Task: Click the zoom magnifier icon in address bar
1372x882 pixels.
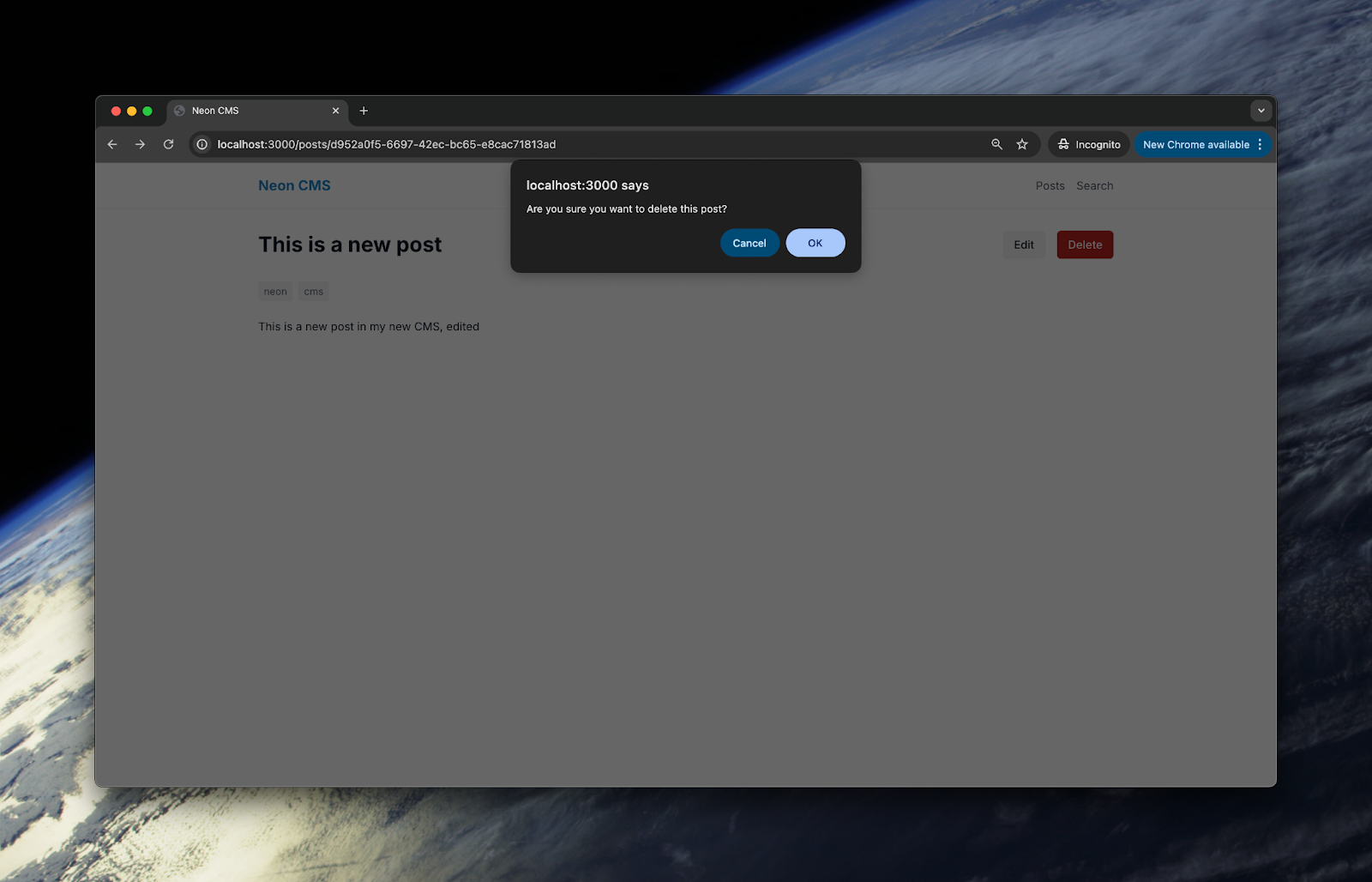Action: click(x=996, y=144)
